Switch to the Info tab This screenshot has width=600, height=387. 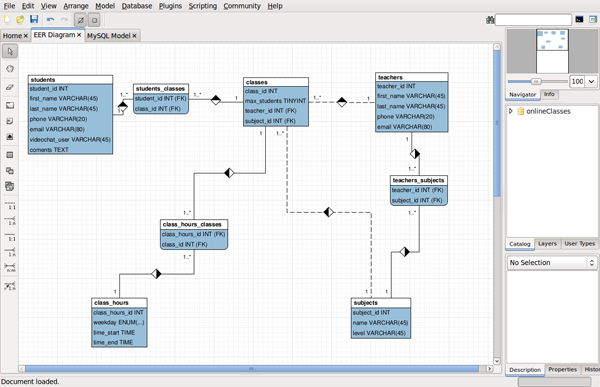[x=549, y=94]
